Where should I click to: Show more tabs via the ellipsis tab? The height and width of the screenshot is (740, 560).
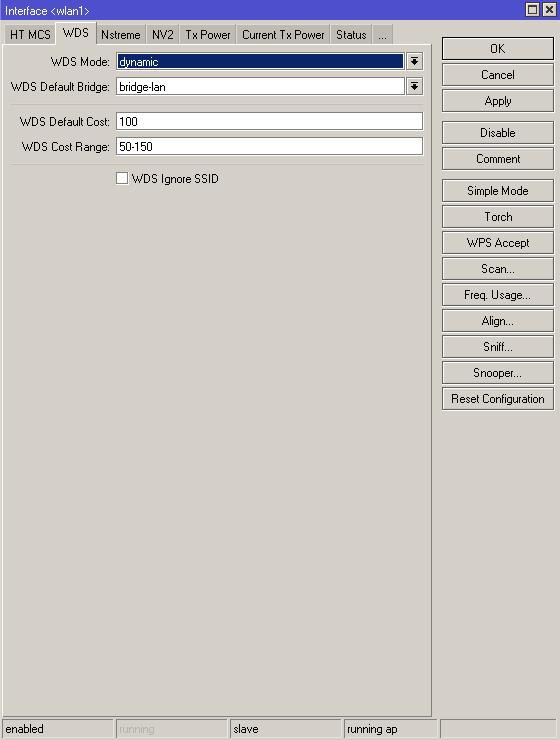coord(382,35)
